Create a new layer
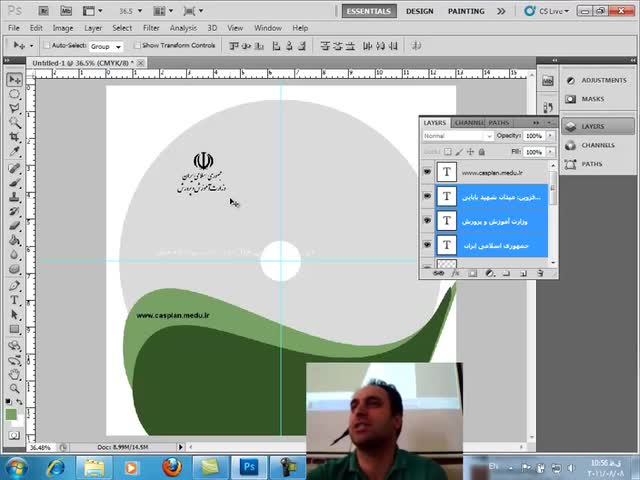 click(x=524, y=273)
